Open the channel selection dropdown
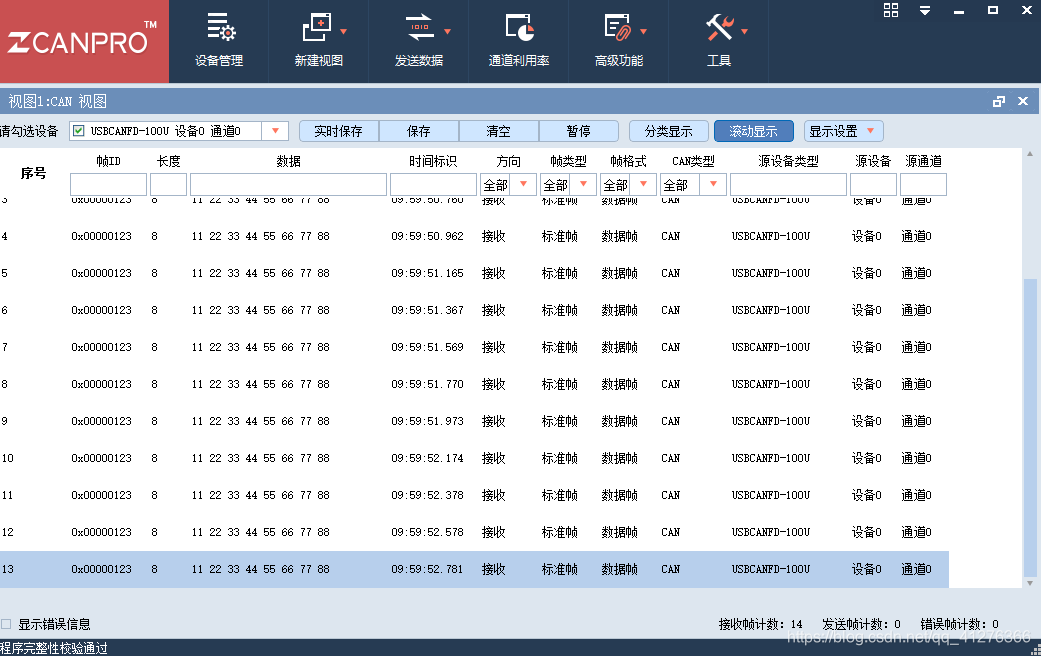Viewport: 1041px width, 656px height. [x=276, y=130]
